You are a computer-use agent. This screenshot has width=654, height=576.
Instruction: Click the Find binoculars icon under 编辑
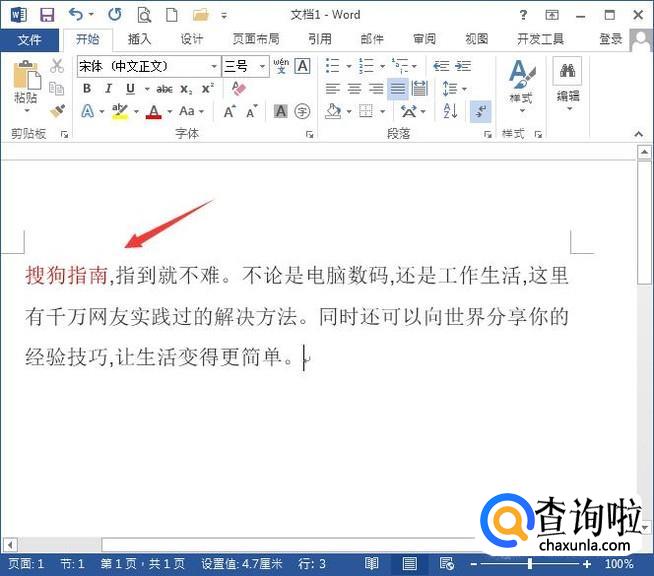[x=568, y=72]
